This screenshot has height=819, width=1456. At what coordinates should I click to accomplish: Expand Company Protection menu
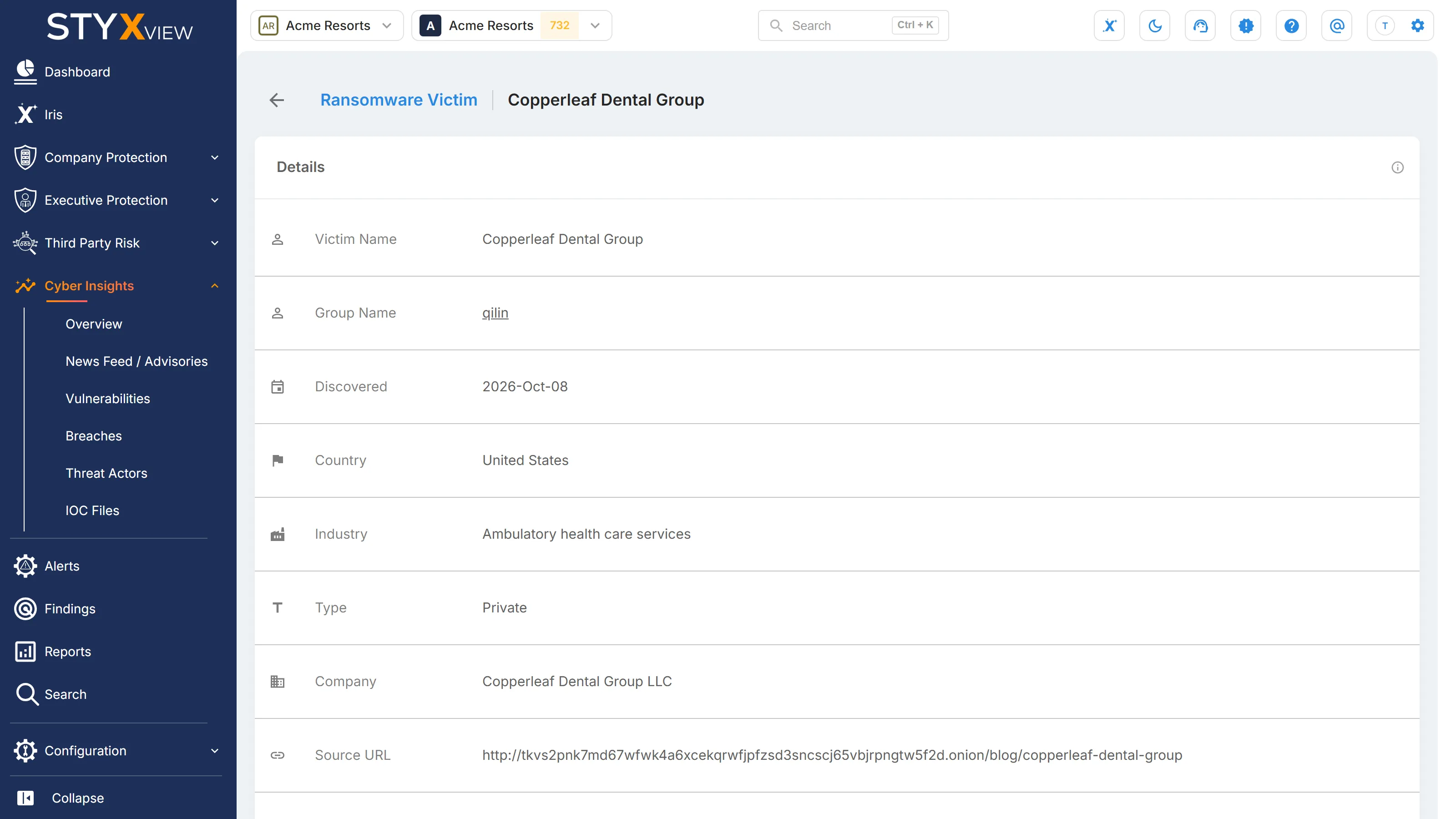(x=117, y=157)
